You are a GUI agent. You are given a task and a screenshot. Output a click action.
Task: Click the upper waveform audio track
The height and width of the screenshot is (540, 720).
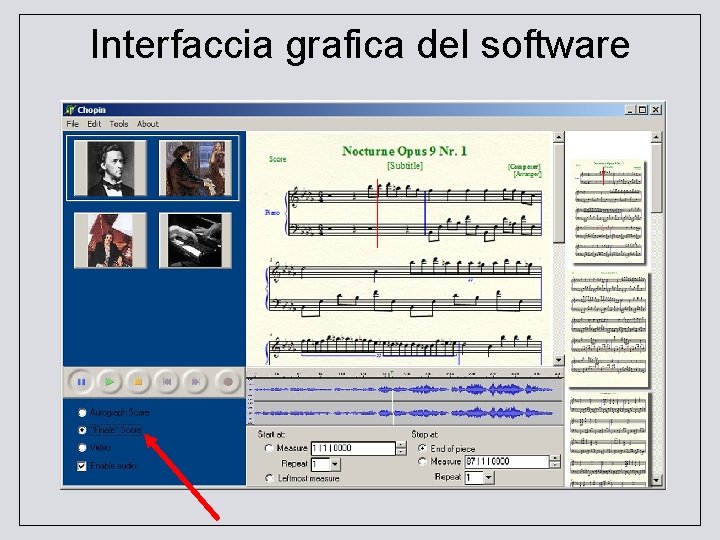[x=406, y=390]
